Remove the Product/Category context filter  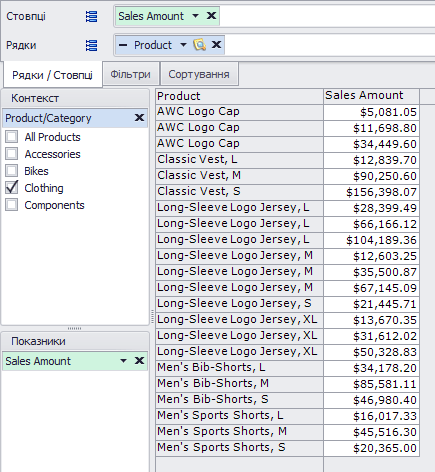pos(139,117)
